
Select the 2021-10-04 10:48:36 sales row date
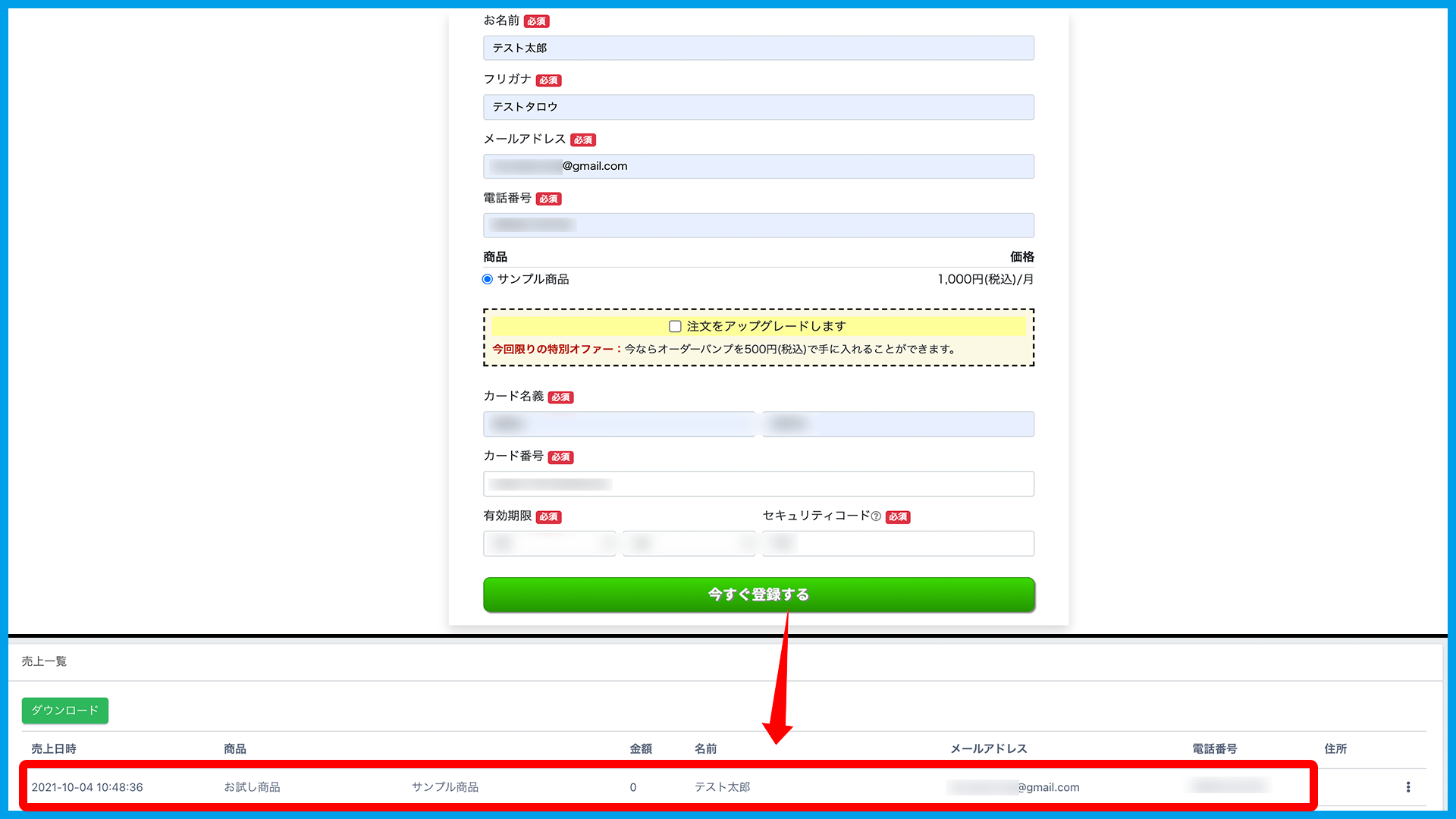[x=87, y=787]
